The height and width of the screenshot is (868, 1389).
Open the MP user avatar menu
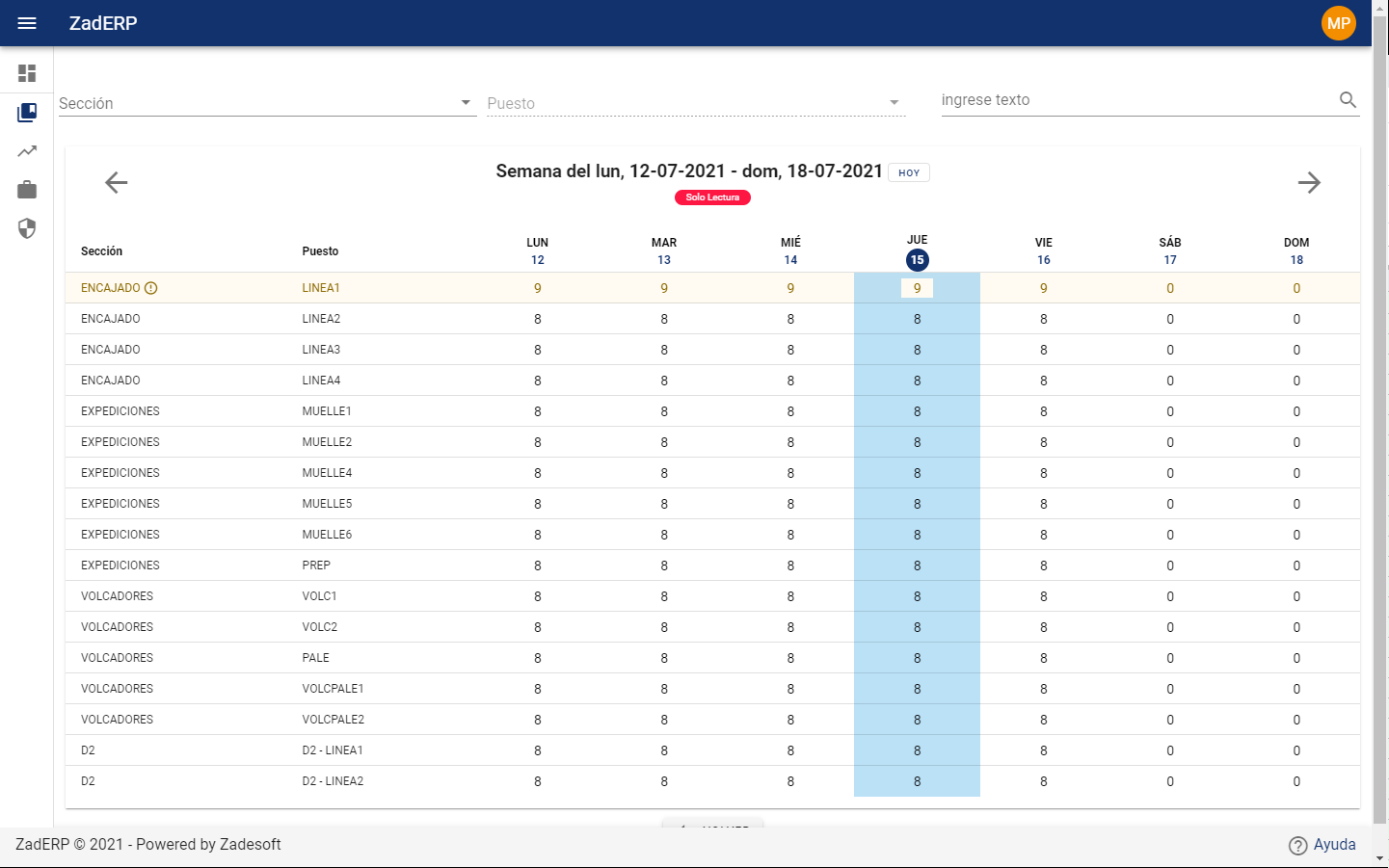click(1339, 23)
